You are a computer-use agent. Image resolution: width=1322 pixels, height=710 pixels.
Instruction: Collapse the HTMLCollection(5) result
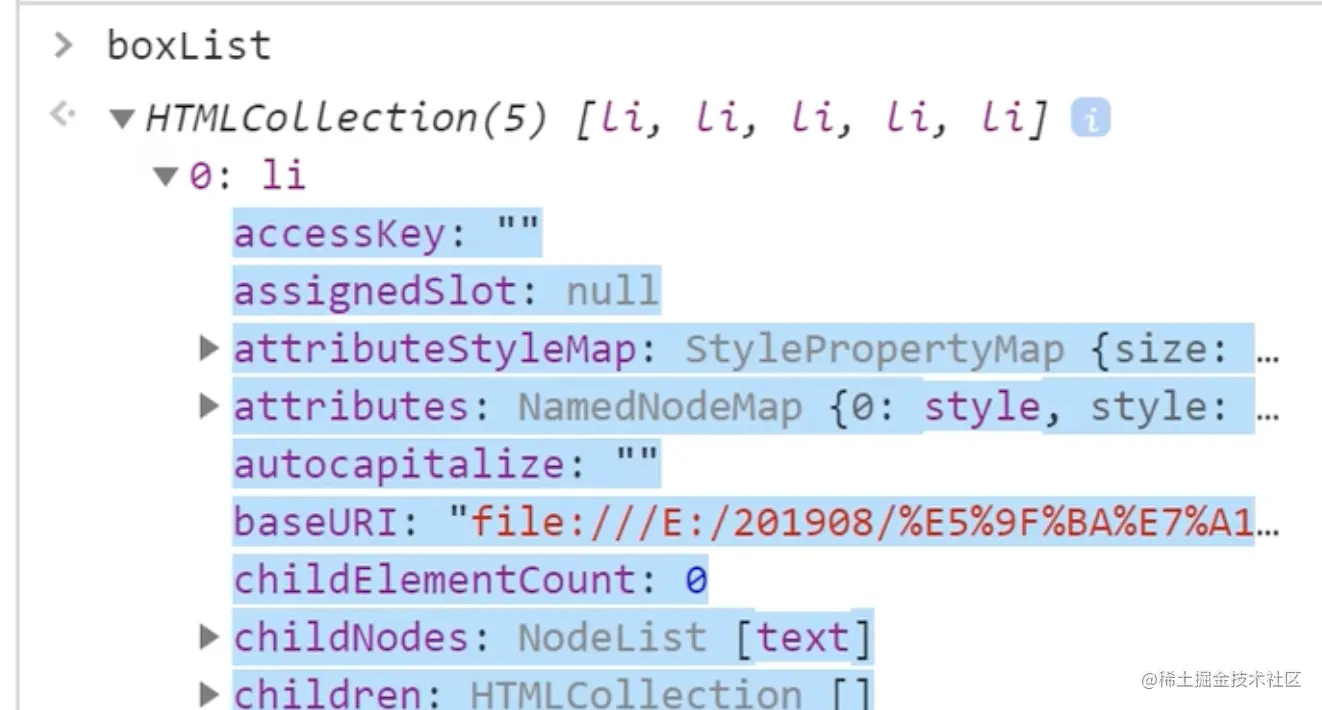pyautogui.click(x=123, y=120)
